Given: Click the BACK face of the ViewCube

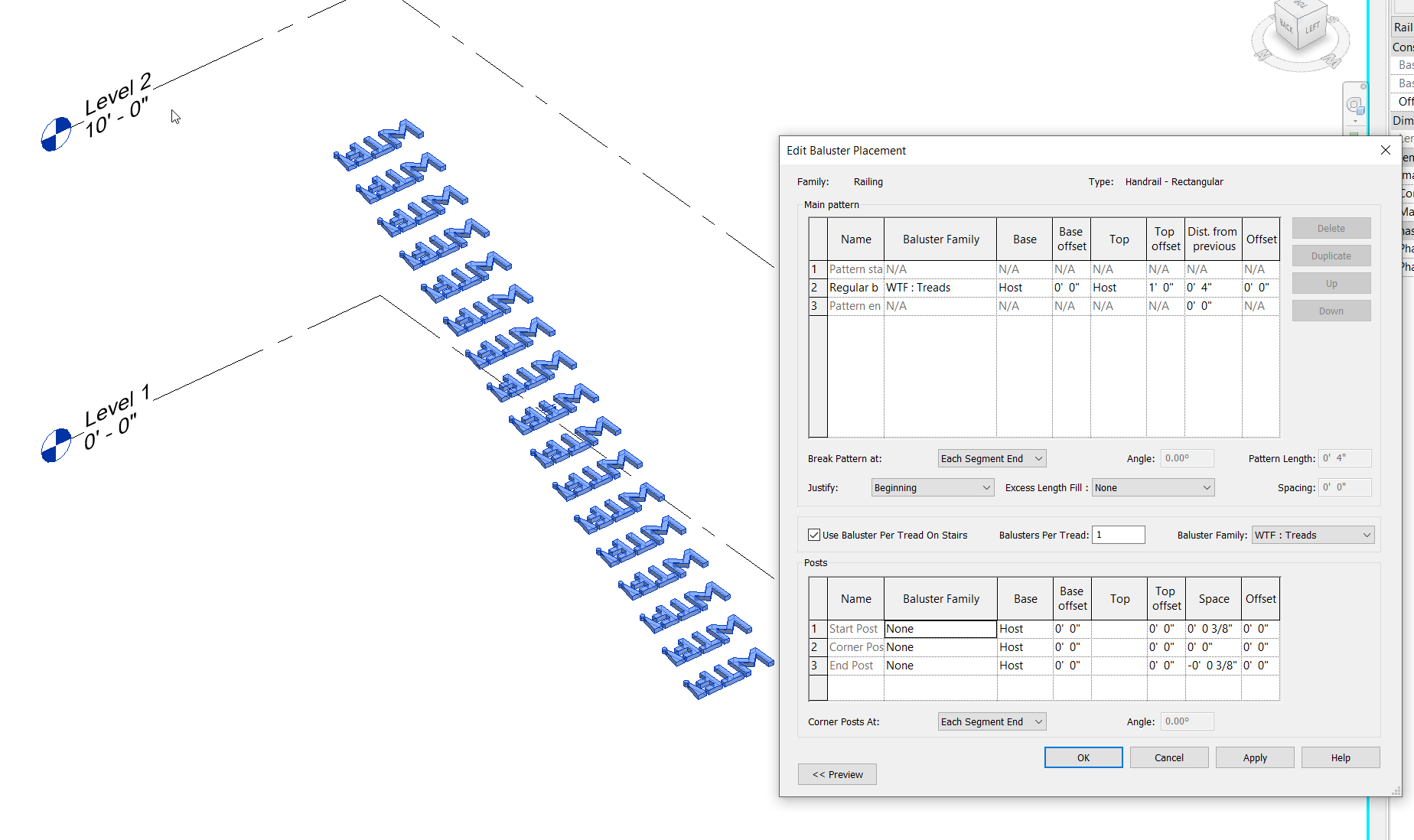Looking at the screenshot, I should click(1286, 27).
